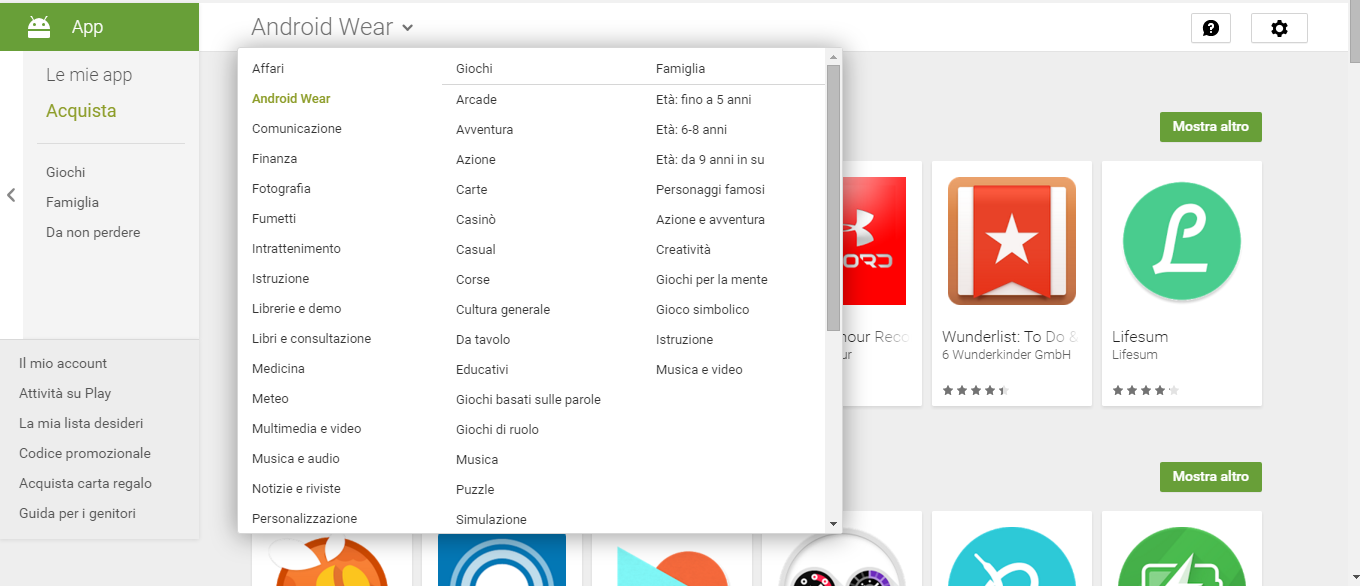Open Istruzione in the Famiglia column
1360x586 pixels.
tap(684, 340)
